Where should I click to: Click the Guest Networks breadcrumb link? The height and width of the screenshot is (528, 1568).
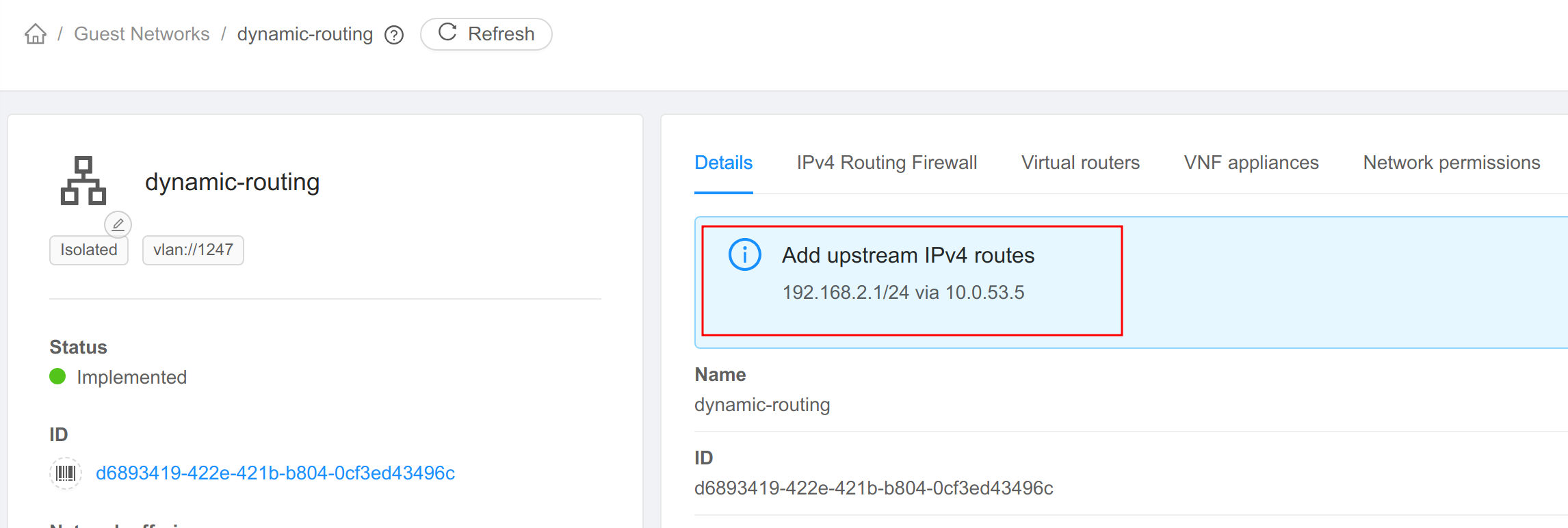click(x=142, y=34)
